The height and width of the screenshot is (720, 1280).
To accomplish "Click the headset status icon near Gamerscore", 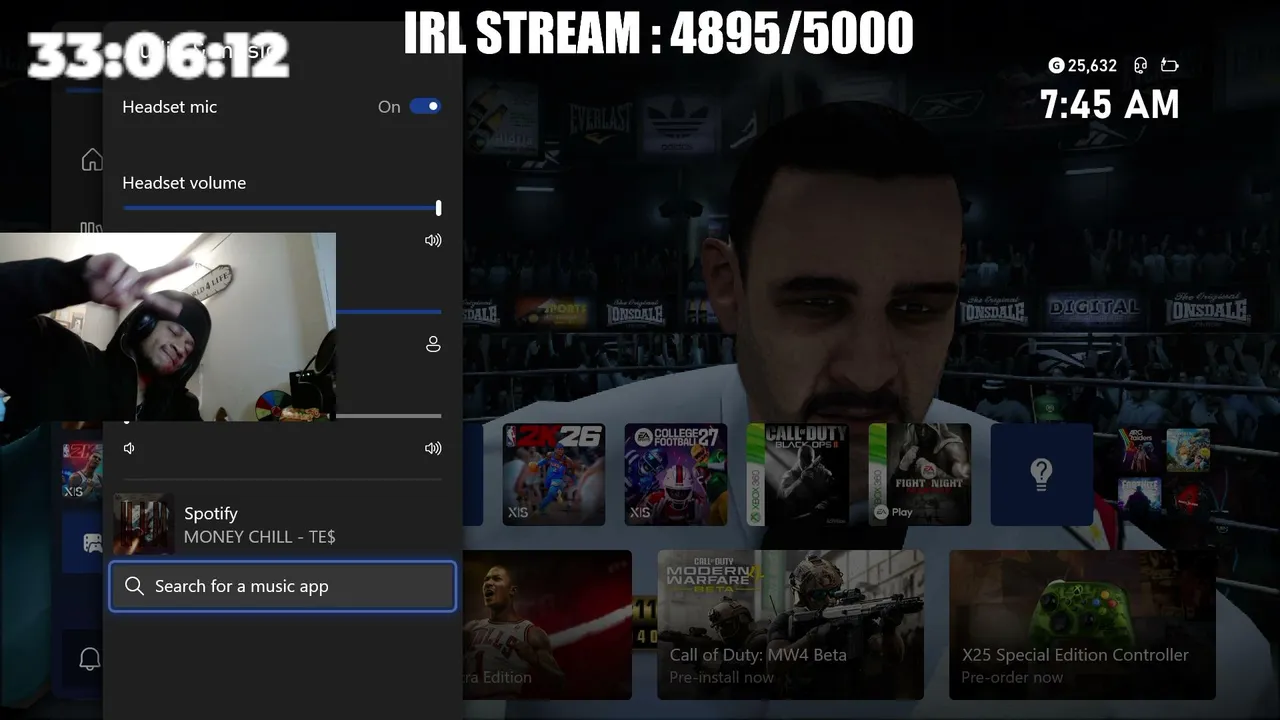I will (x=1140, y=65).
